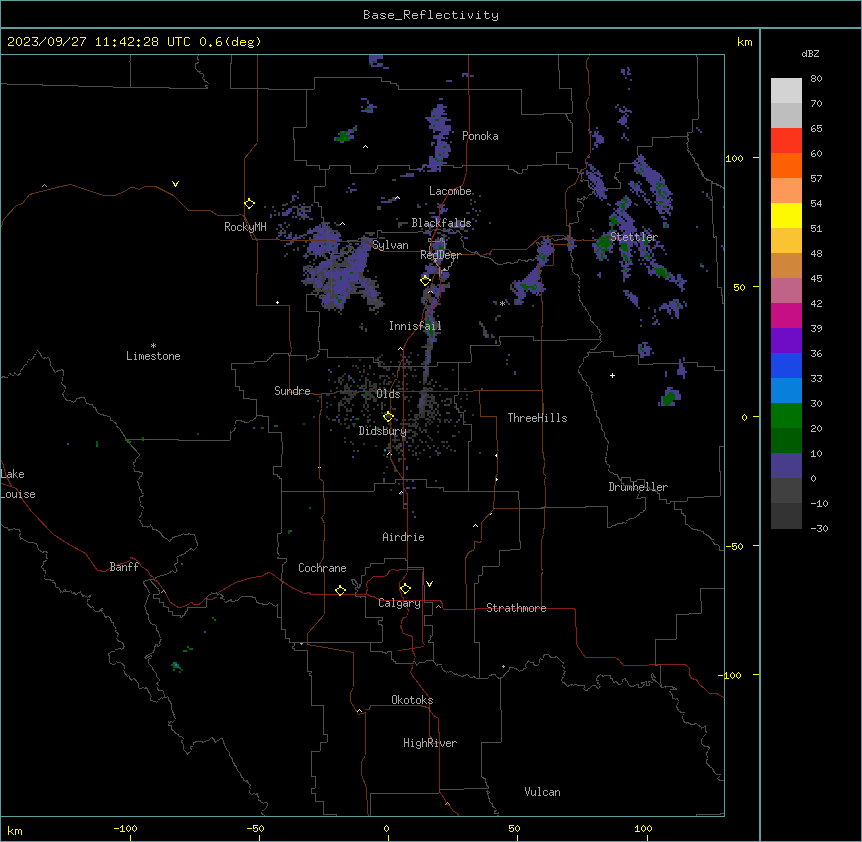Pick the yellow 51-54 dBZ legend swatch
Image resolution: width=862 pixels, height=842 pixels.
coord(786,215)
